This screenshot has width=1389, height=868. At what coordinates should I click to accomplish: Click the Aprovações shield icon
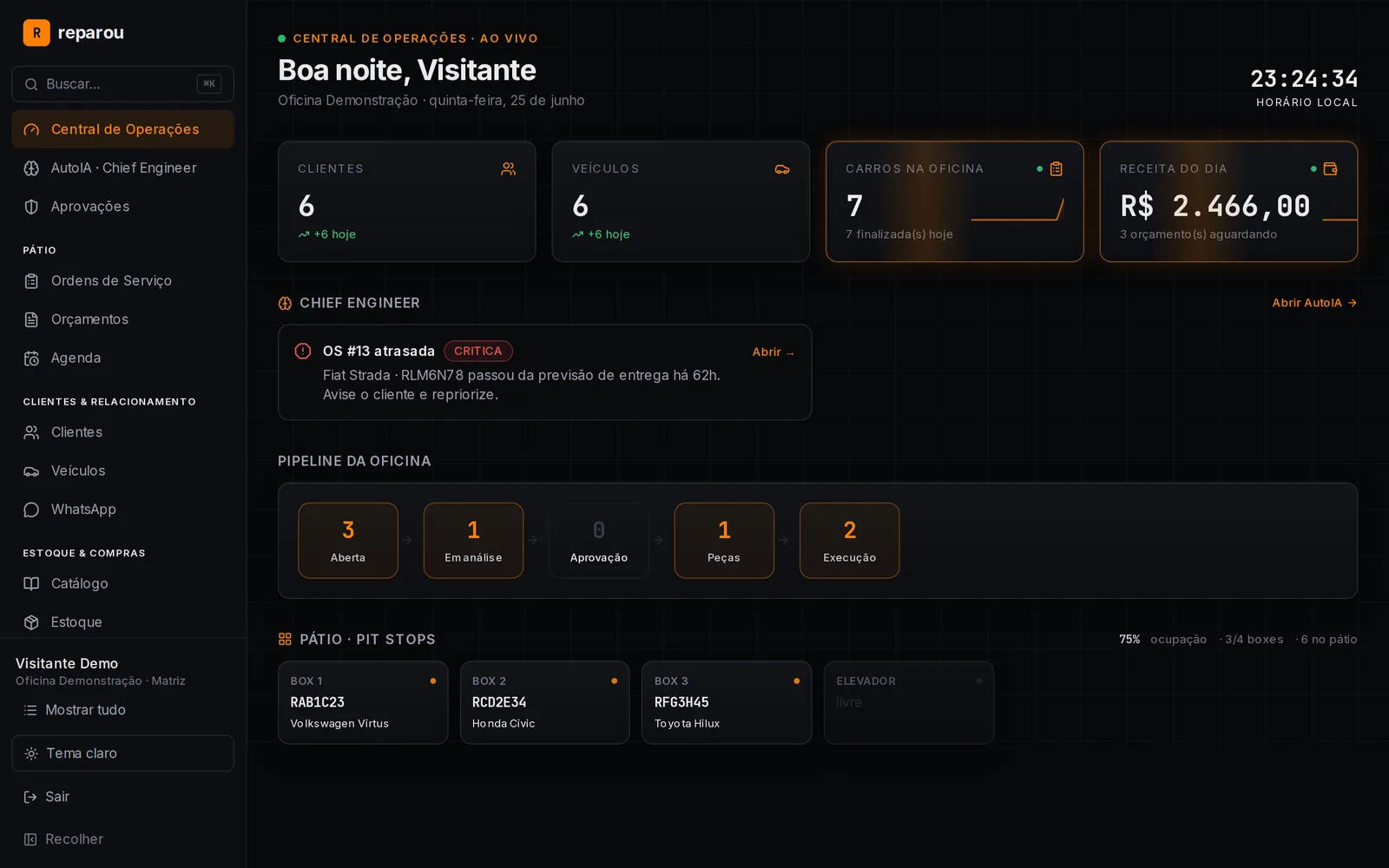click(x=31, y=207)
